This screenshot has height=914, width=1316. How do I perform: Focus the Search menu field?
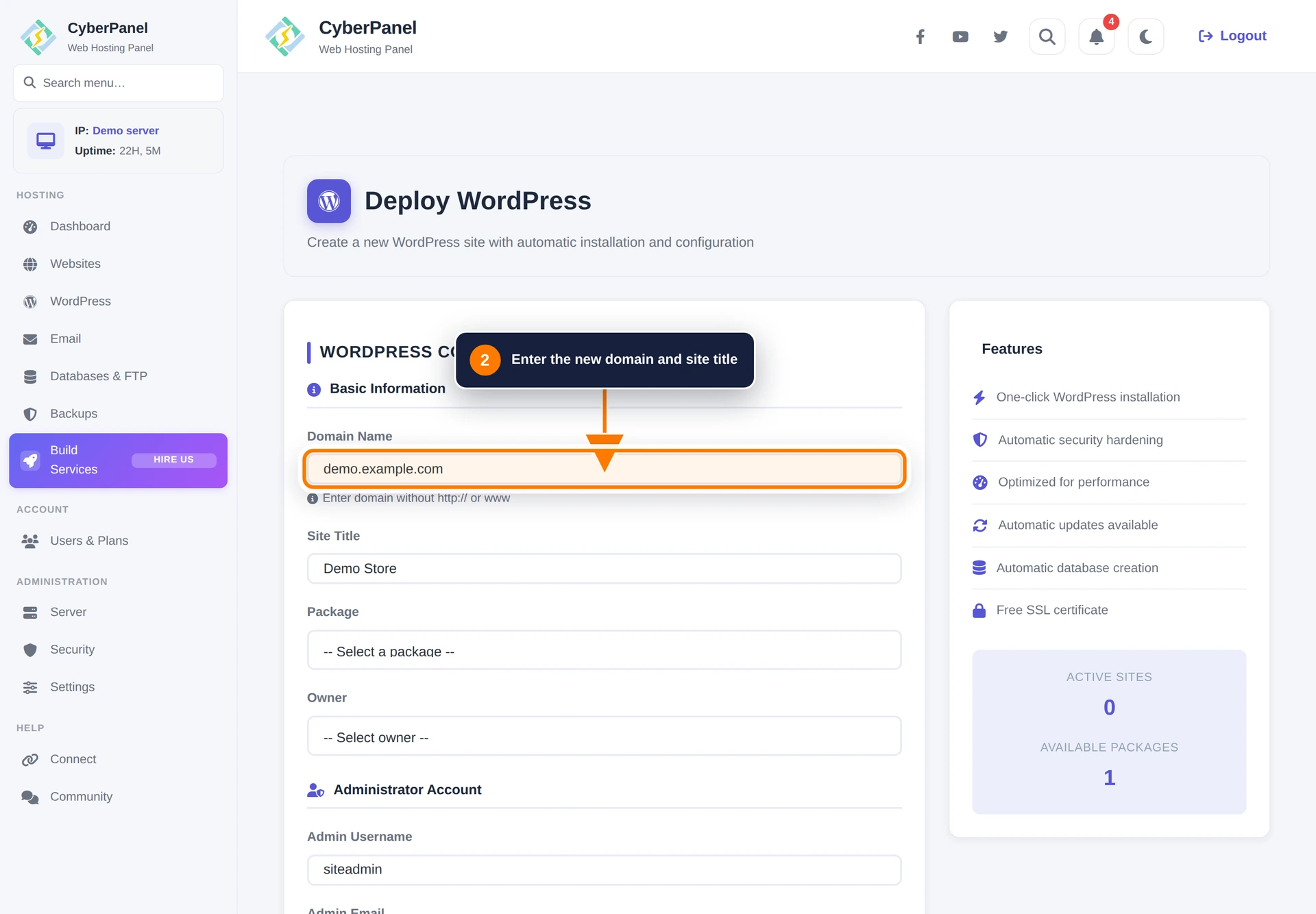119,83
